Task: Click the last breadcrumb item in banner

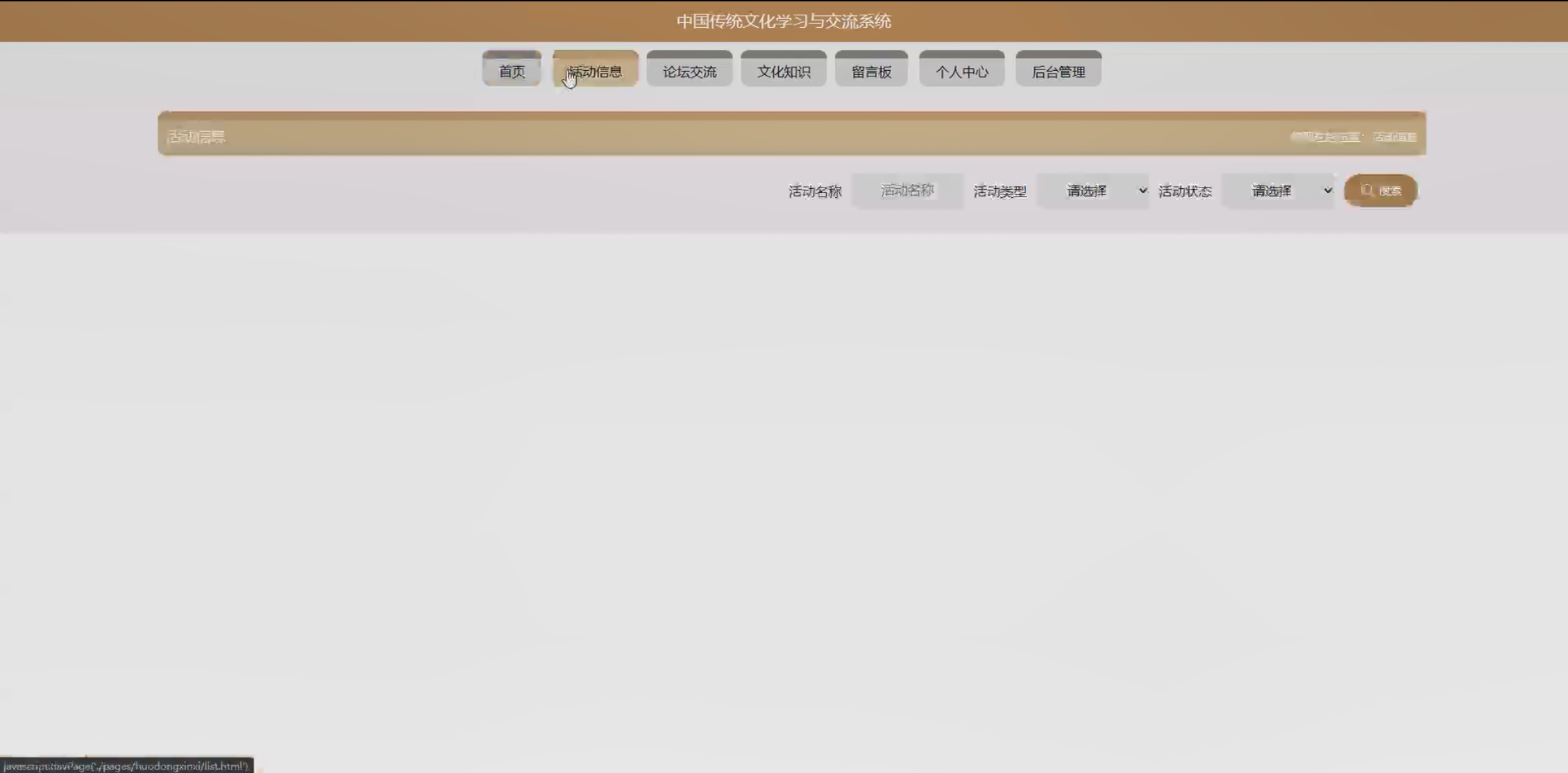Action: point(1394,137)
